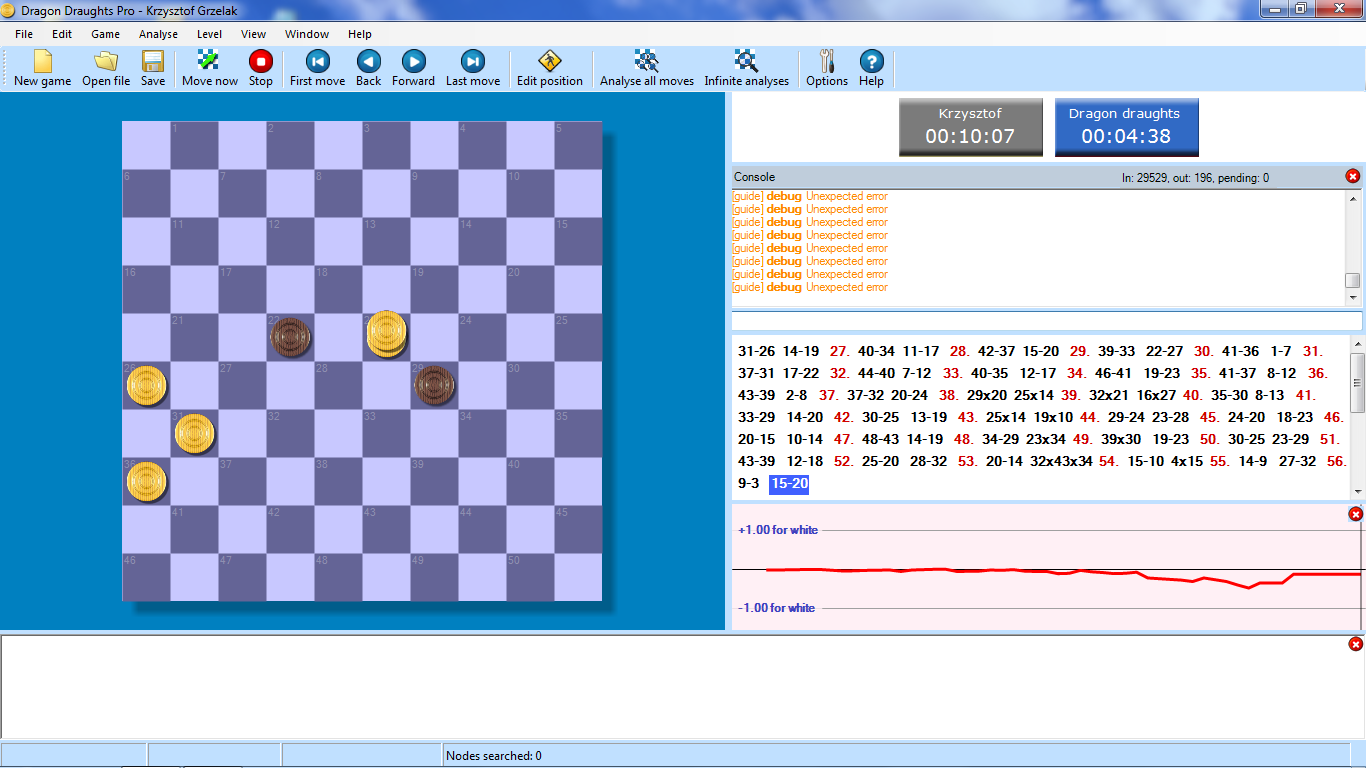The image size is (1366, 768).
Task: Click the Move now toolbar icon
Action: click(x=210, y=68)
